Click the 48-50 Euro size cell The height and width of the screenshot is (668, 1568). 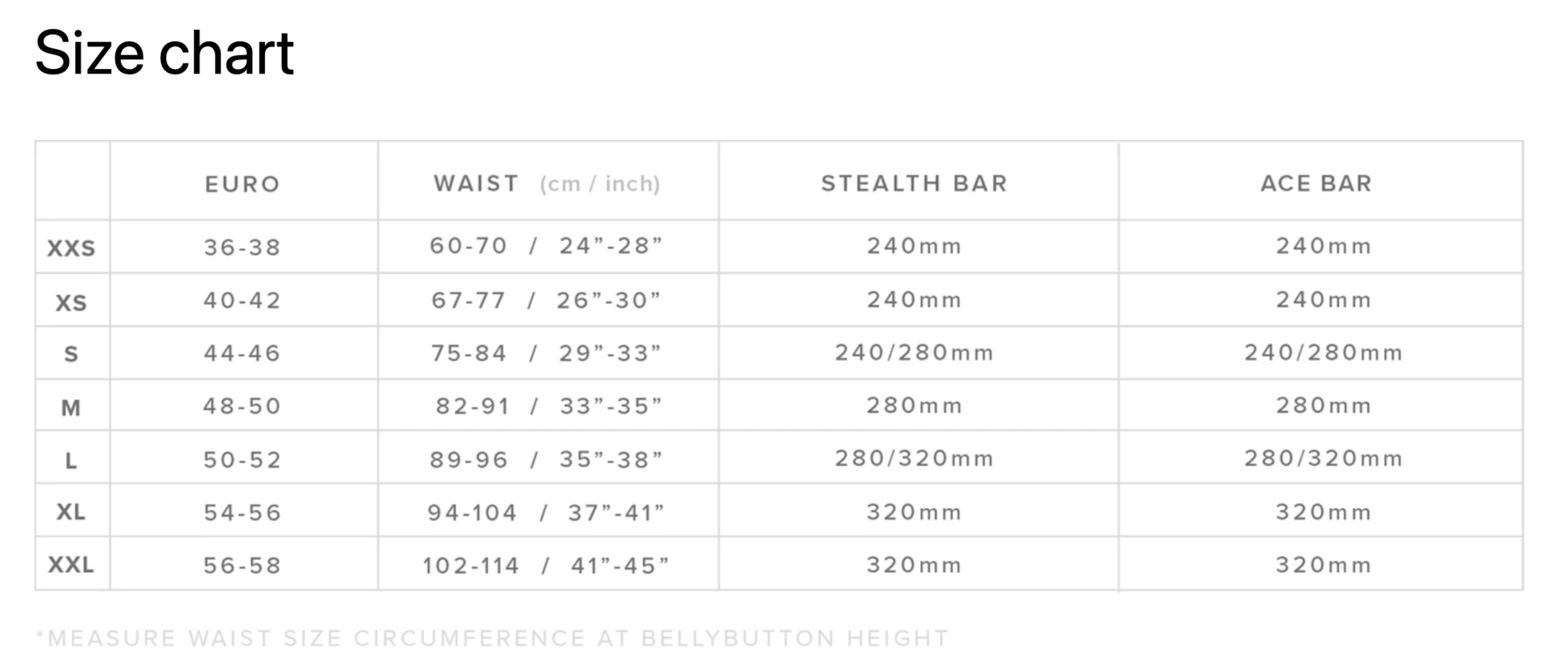point(243,406)
